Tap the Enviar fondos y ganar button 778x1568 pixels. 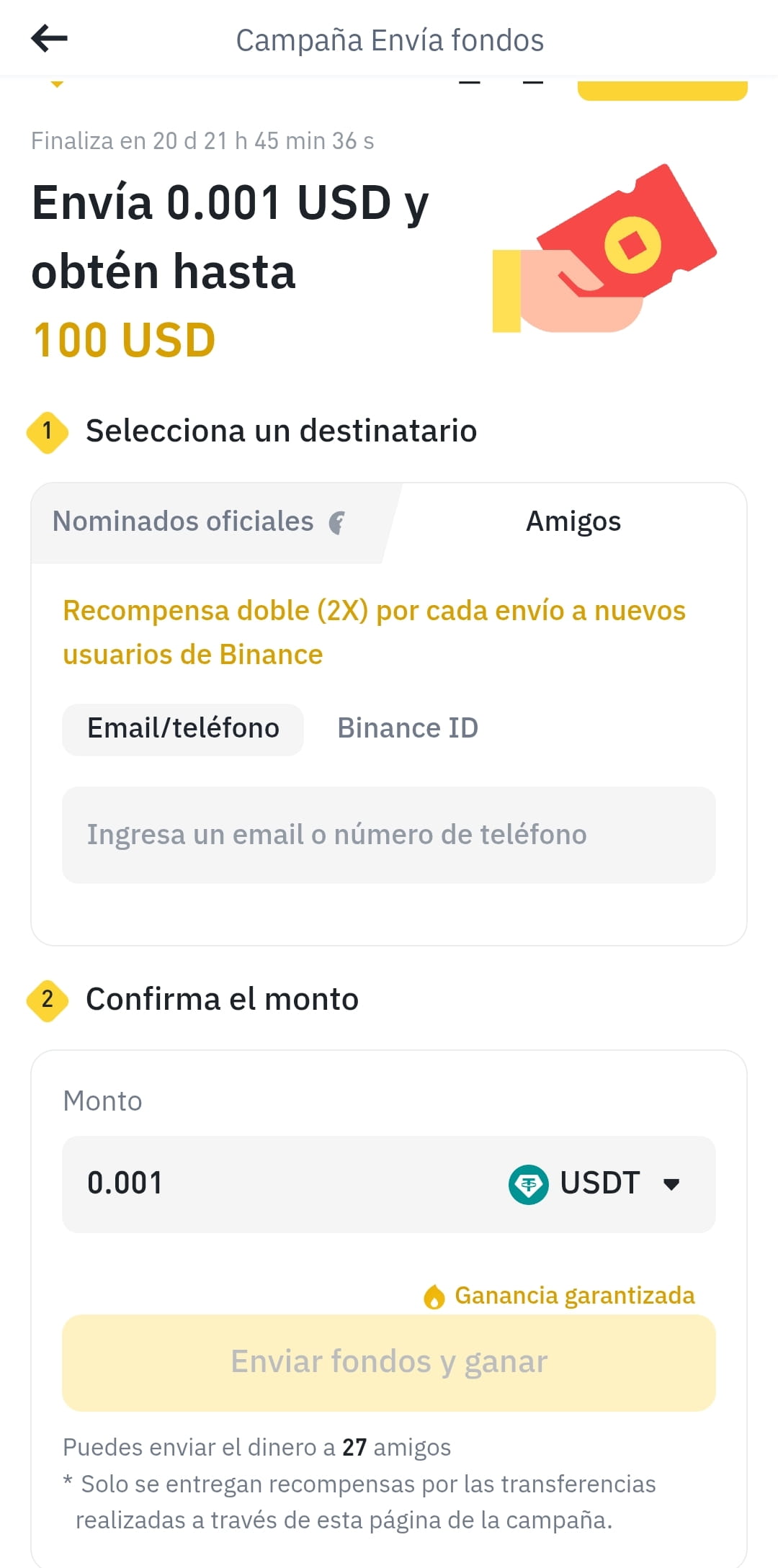389,1363
